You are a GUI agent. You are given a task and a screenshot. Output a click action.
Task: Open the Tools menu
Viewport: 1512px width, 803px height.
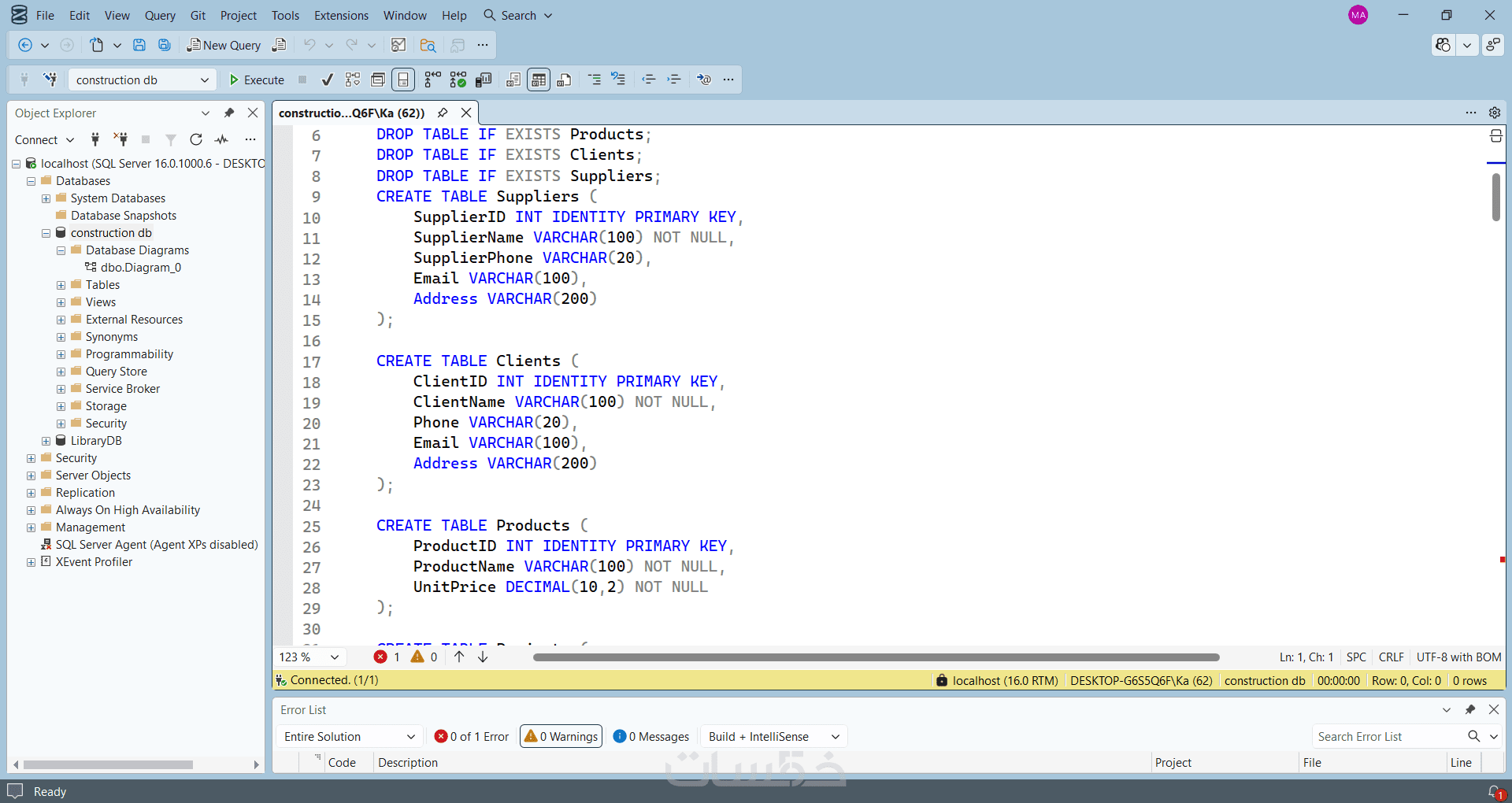pyautogui.click(x=285, y=15)
